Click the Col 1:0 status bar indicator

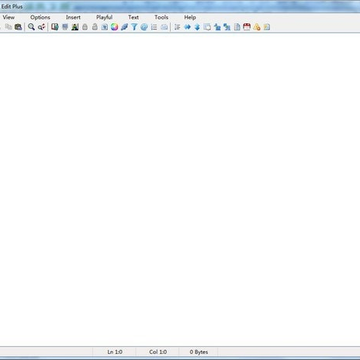[x=158, y=352]
